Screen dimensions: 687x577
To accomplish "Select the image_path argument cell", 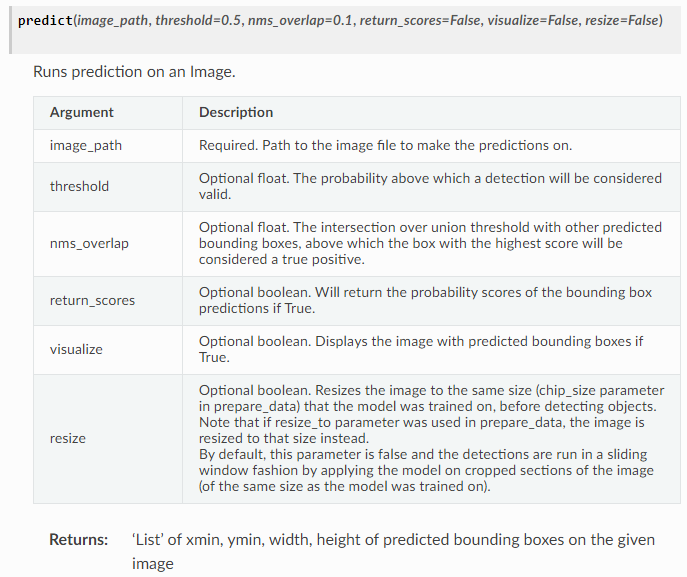I will (x=108, y=146).
